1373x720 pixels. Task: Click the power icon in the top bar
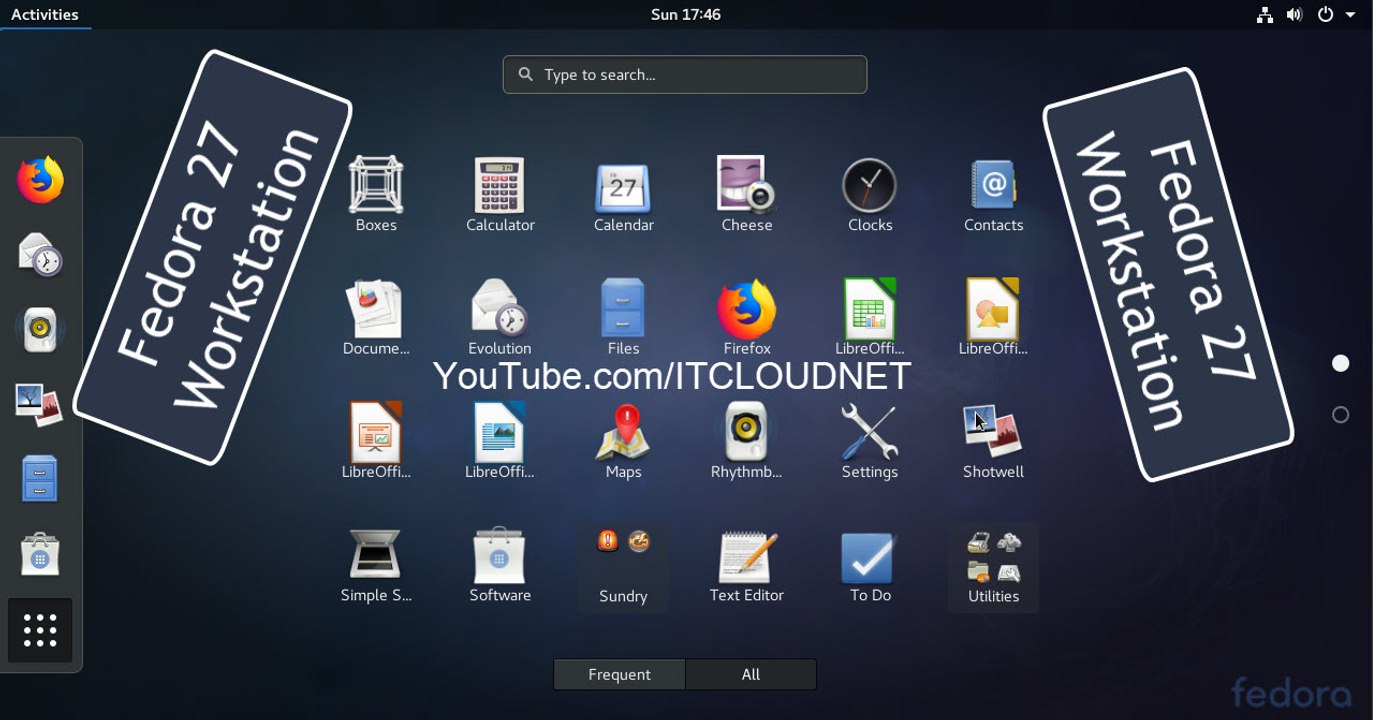point(1325,14)
